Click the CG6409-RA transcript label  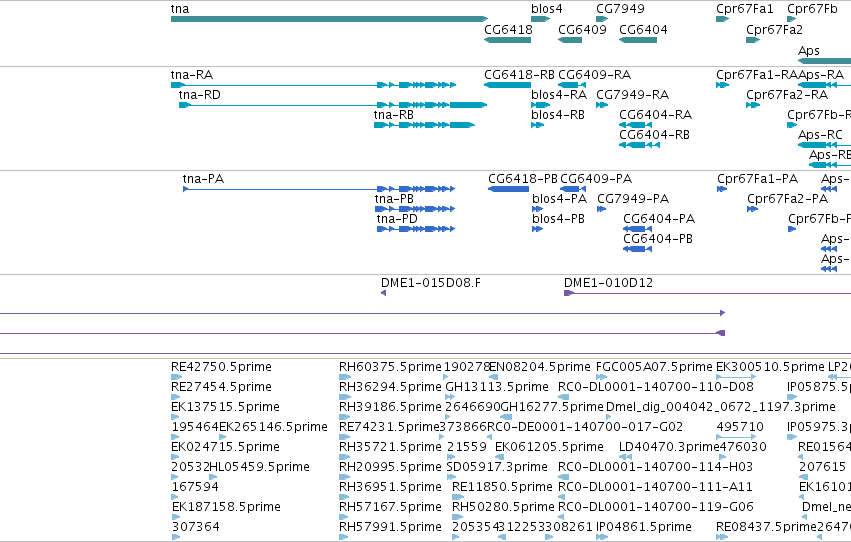click(x=594, y=75)
